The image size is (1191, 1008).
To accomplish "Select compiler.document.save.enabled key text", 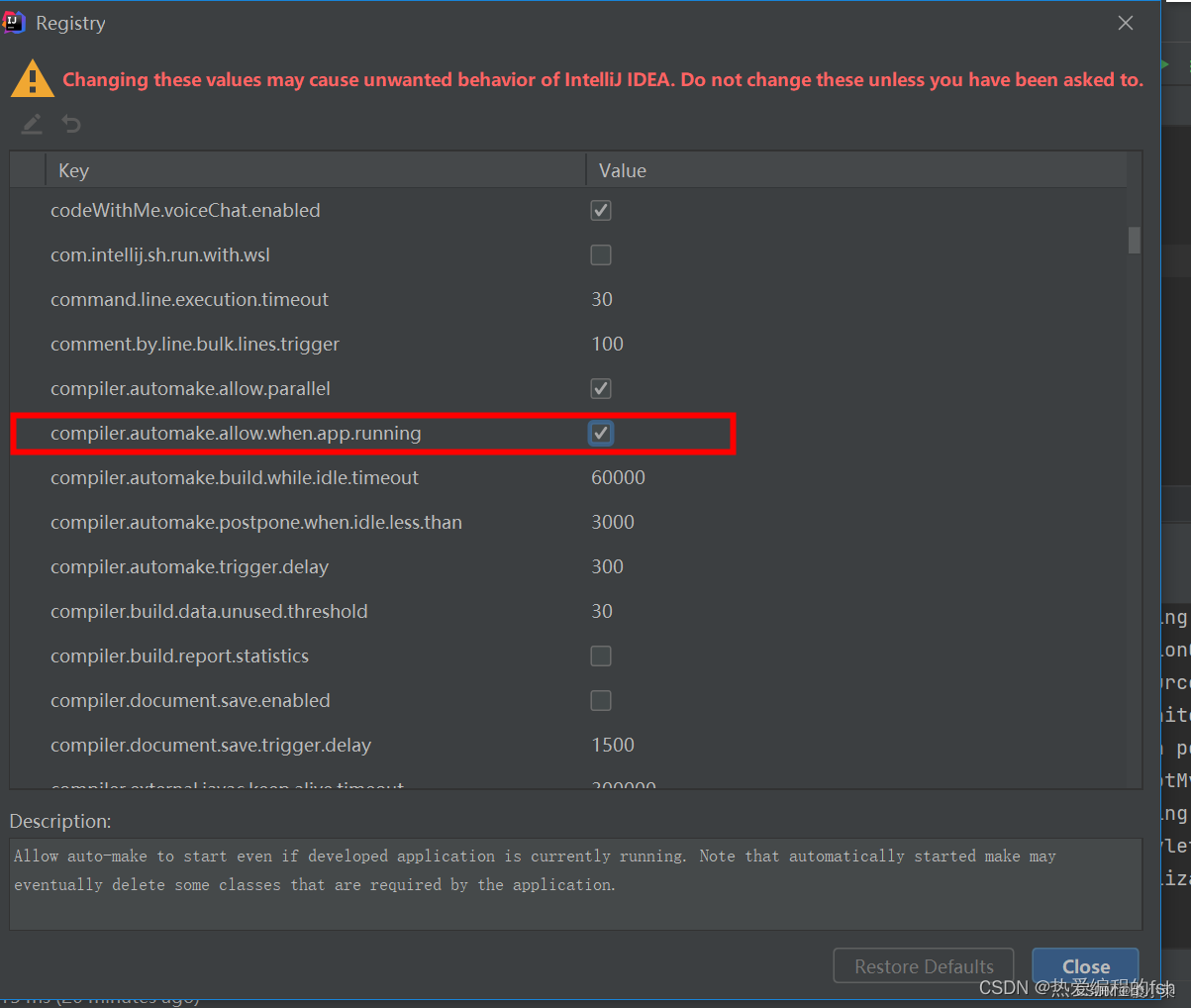I will tap(190, 700).
